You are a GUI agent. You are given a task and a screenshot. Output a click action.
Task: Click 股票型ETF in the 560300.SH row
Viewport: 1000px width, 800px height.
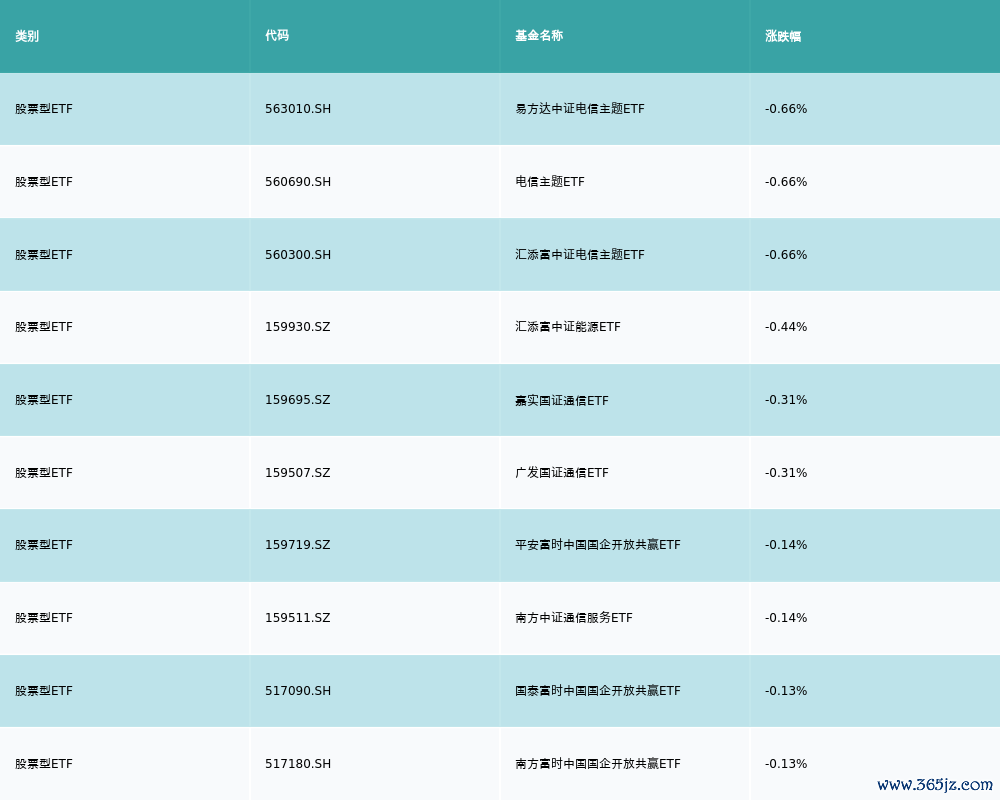[x=44, y=255]
